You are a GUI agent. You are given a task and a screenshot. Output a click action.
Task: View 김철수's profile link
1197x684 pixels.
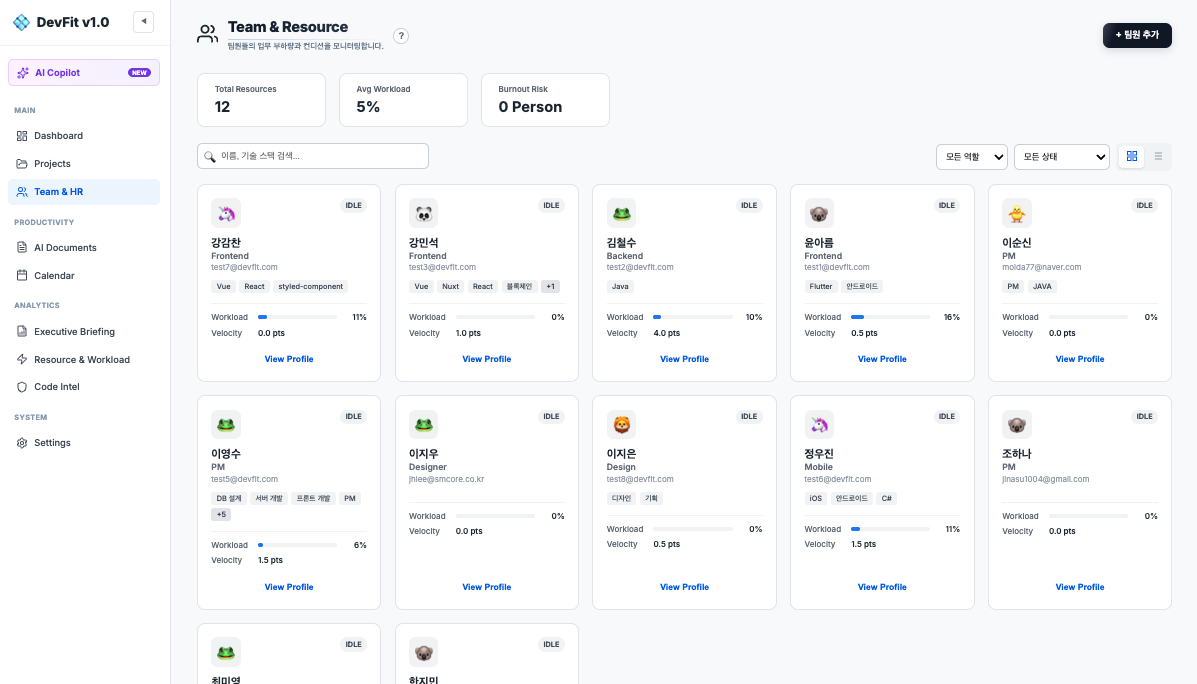click(x=684, y=358)
